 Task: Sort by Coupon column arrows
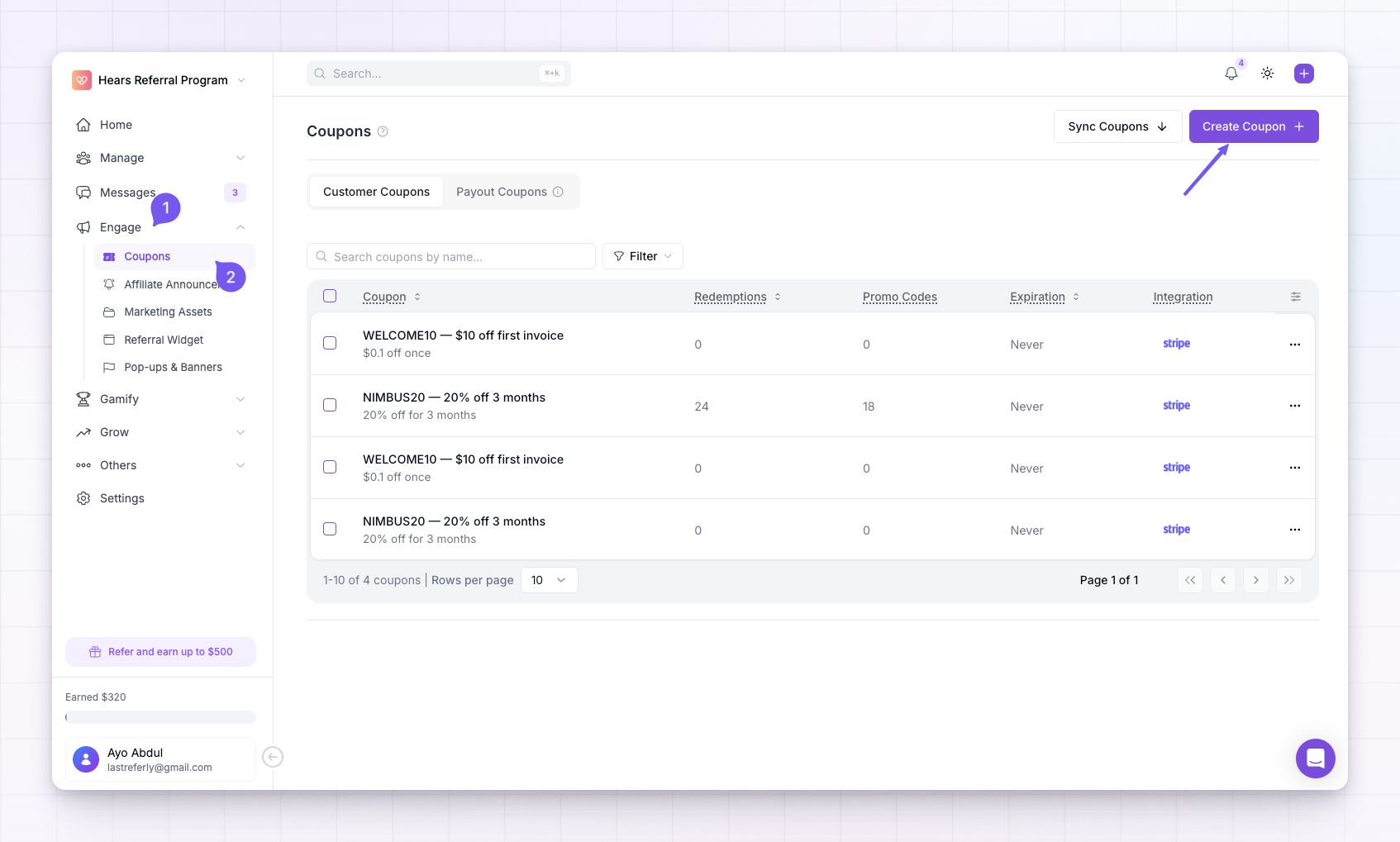point(417,297)
